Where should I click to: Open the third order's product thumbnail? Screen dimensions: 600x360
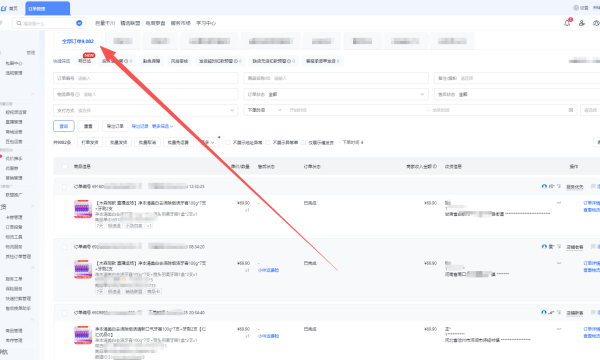point(83,335)
